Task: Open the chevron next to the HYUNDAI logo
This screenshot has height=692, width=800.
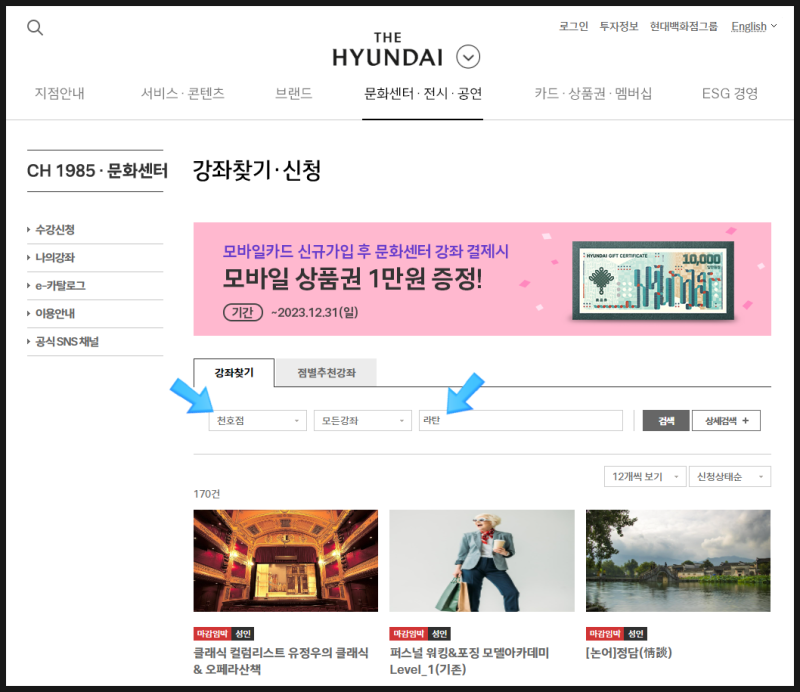Action: (x=466, y=58)
